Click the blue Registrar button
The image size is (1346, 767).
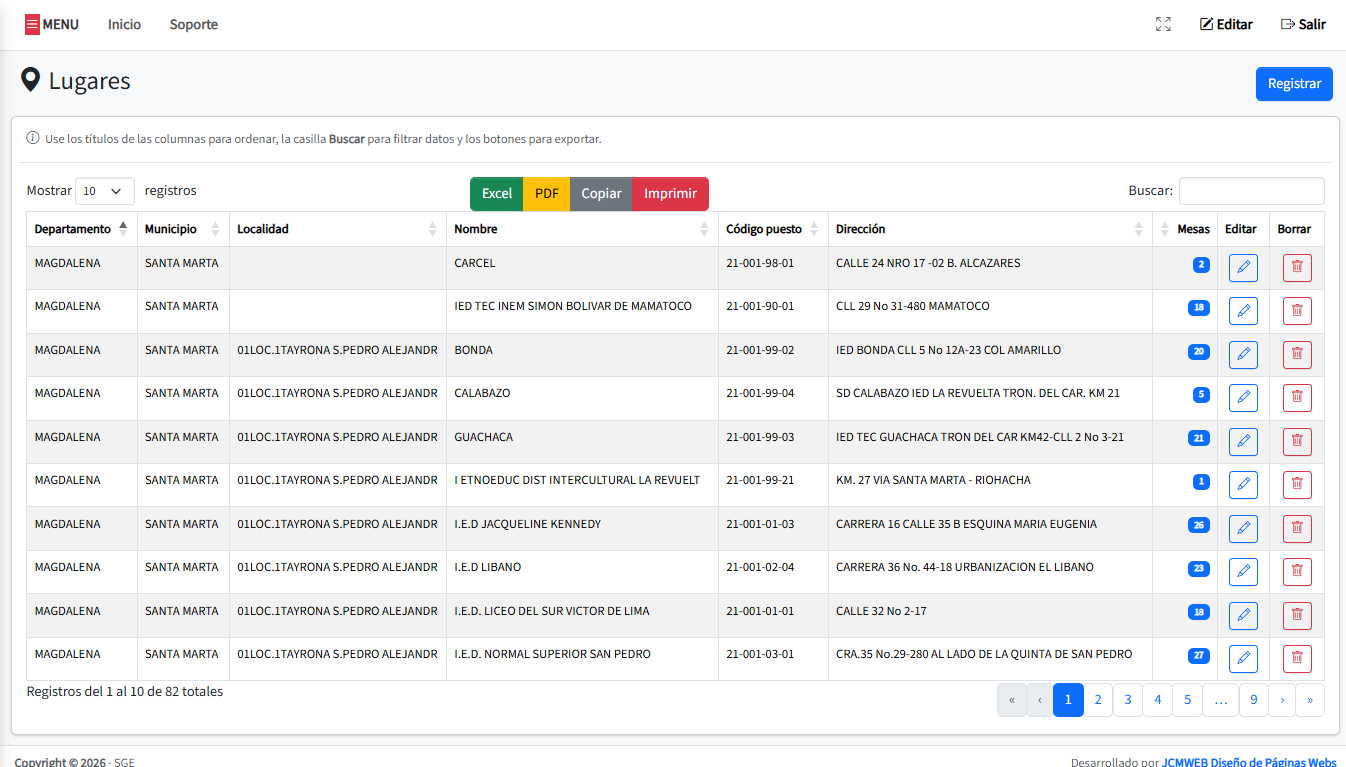tap(1294, 84)
